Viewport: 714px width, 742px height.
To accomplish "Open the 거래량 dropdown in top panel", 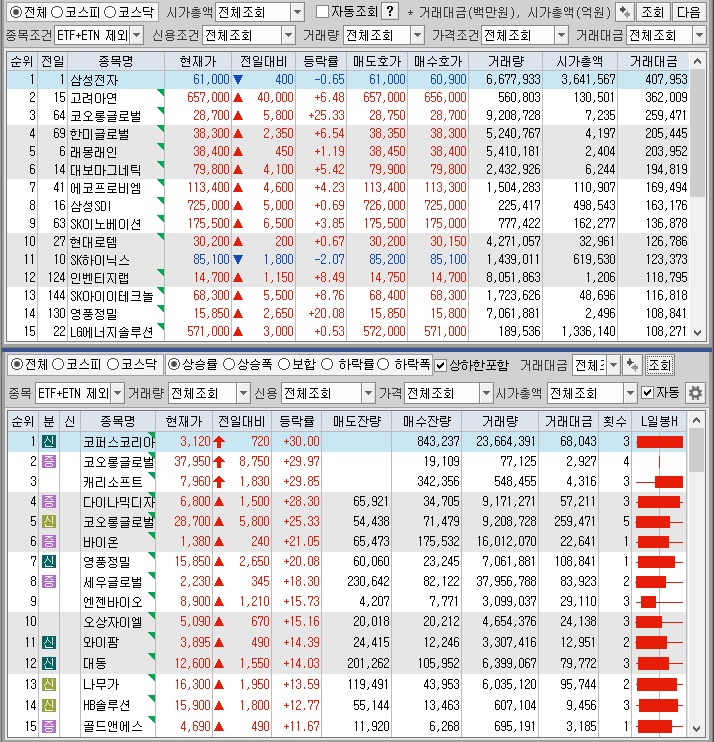I will pyautogui.click(x=417, y=35).
